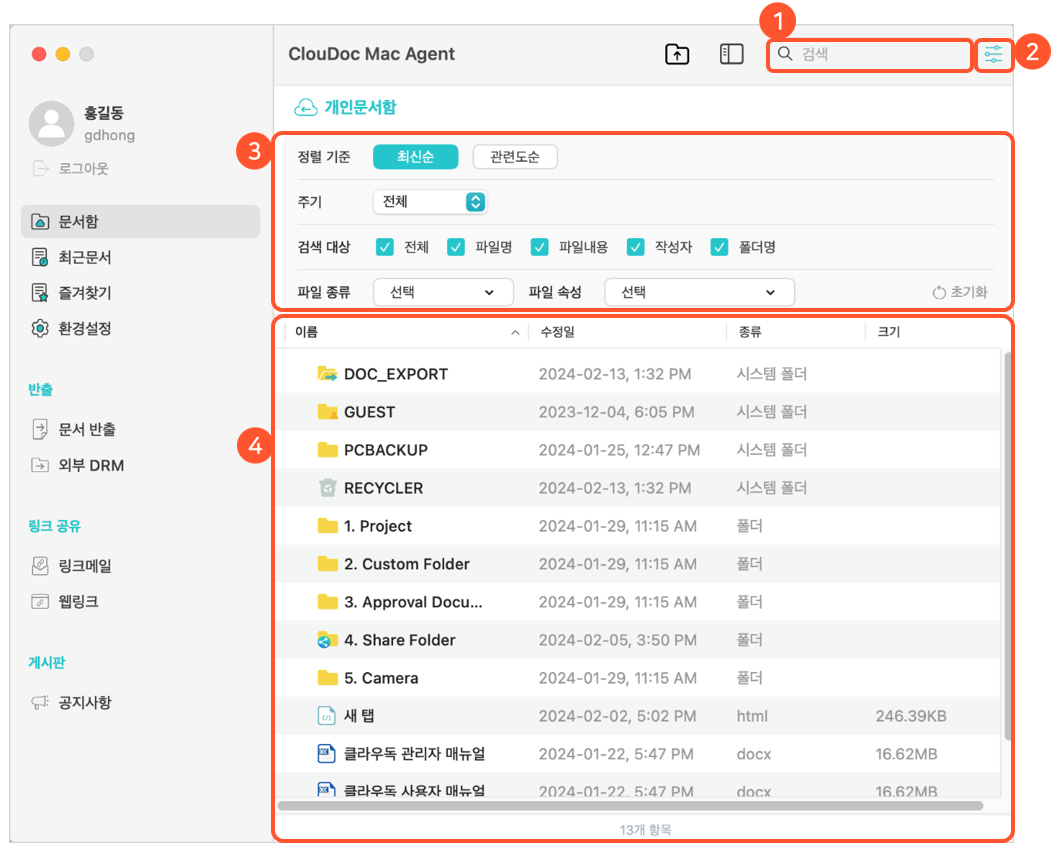Toggle the 파일내용 checkbox
Viewport: 1057px width, 849px height.
click(x=539, y=247)
